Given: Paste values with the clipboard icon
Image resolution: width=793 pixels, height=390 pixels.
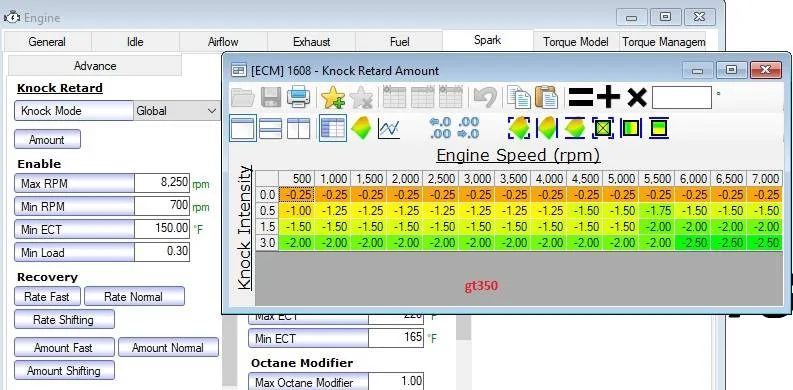Looking at the screenshot, I should [546, 97].
